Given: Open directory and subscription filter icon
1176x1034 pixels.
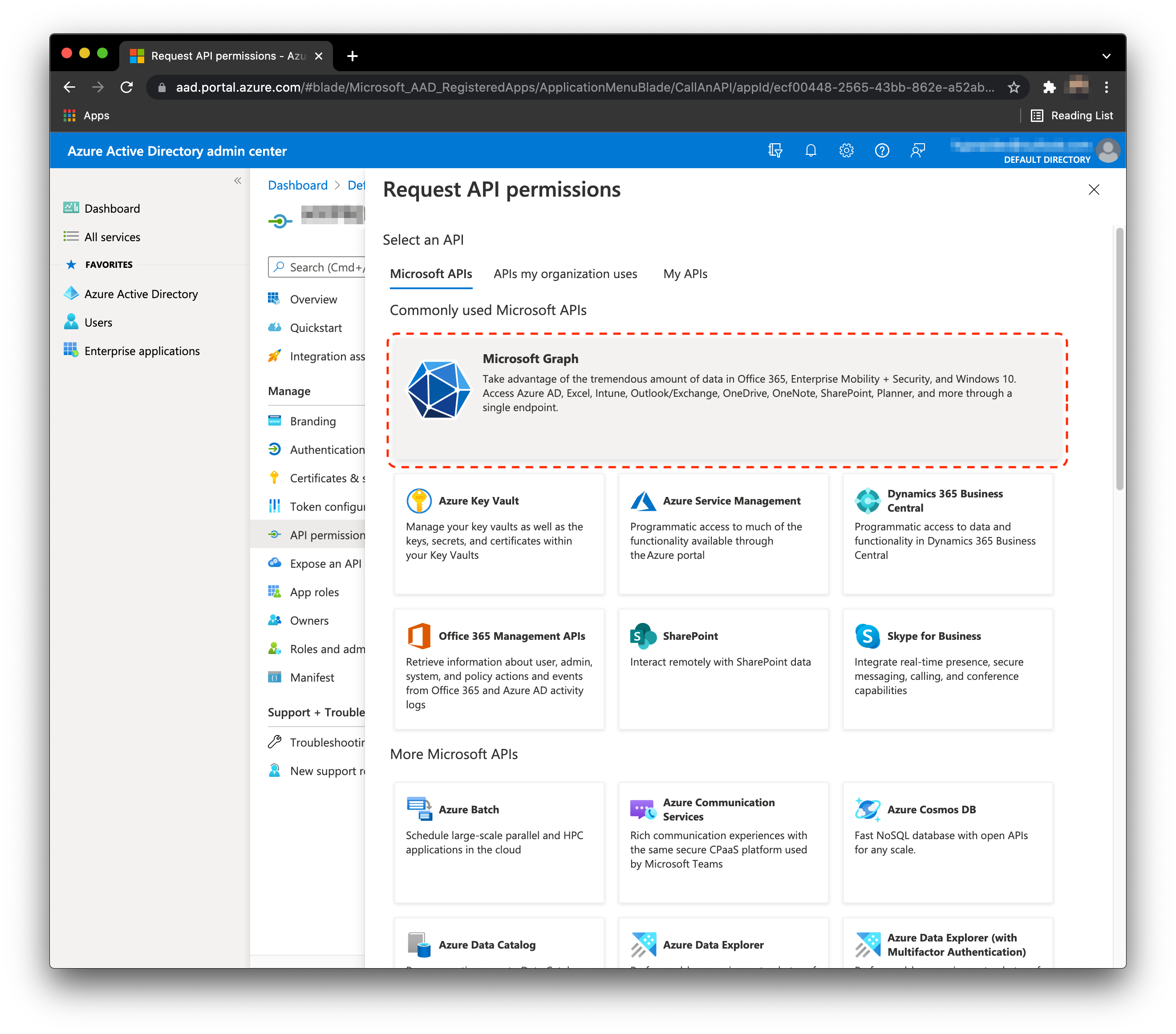Looking at the screenshot, I should pos(775,151).
